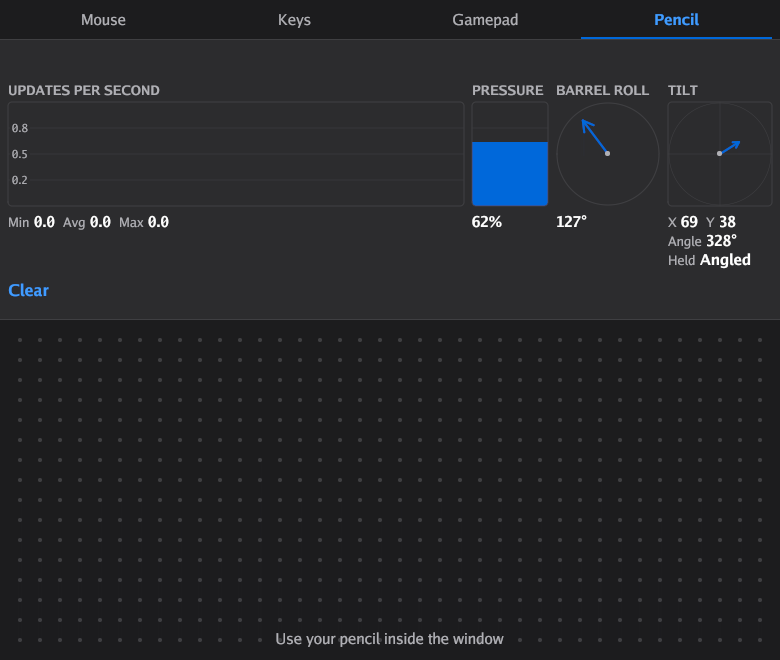Click the 127° barrel roll value
The width and height of the screenshot is (780, 660).
point(572,222)
